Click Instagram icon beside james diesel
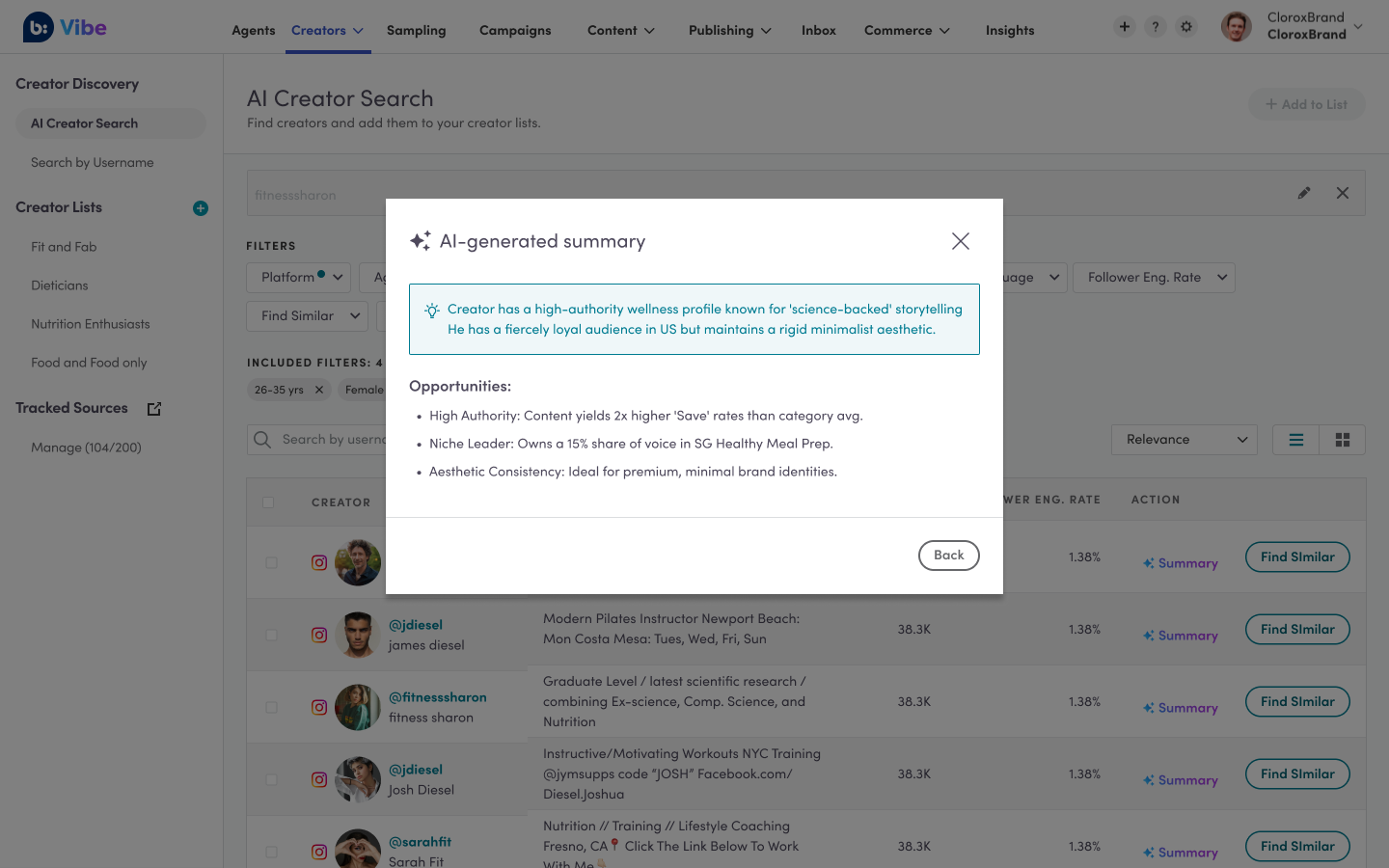The image size is (1389, 868). point(319,635)
